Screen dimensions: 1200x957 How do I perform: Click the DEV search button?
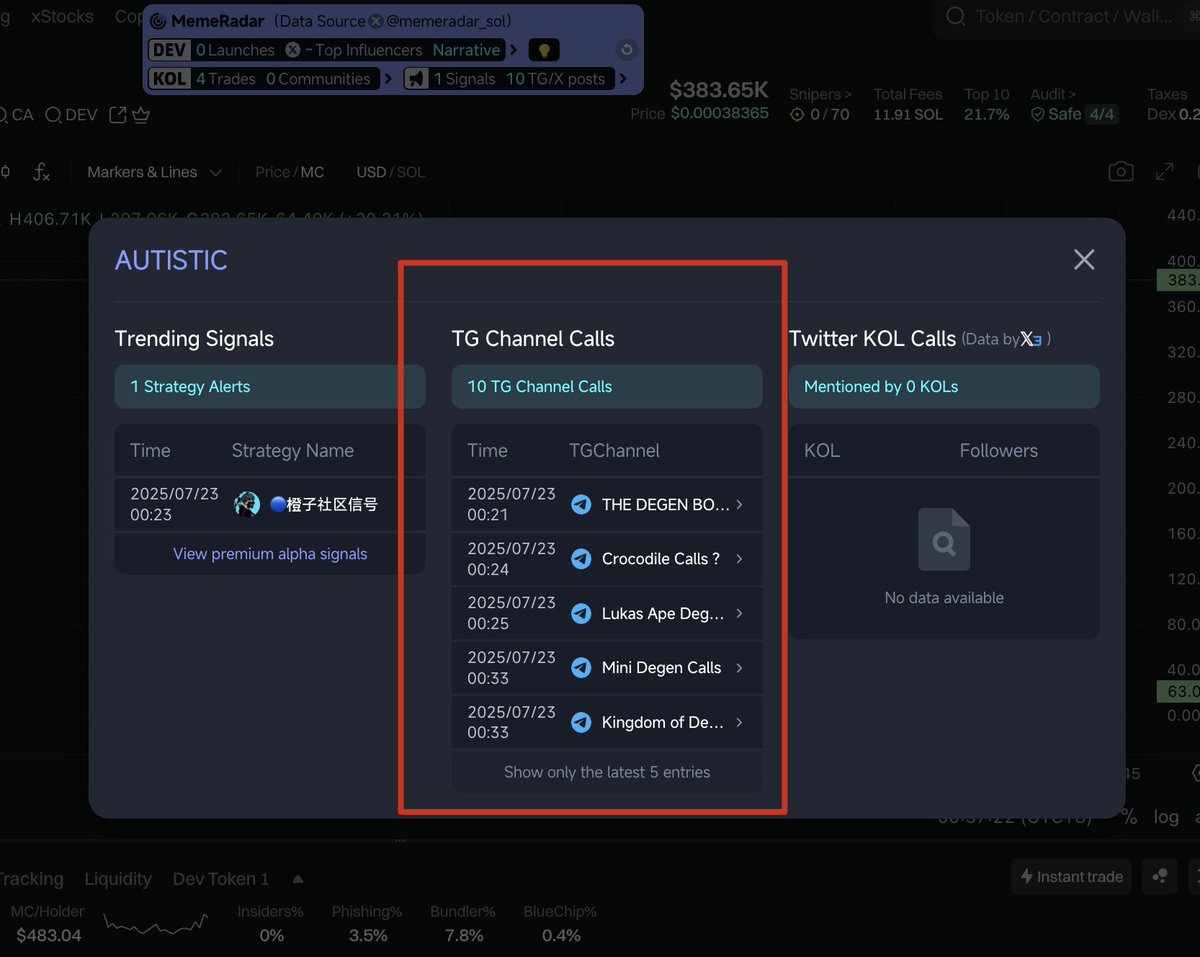[71, 115]
